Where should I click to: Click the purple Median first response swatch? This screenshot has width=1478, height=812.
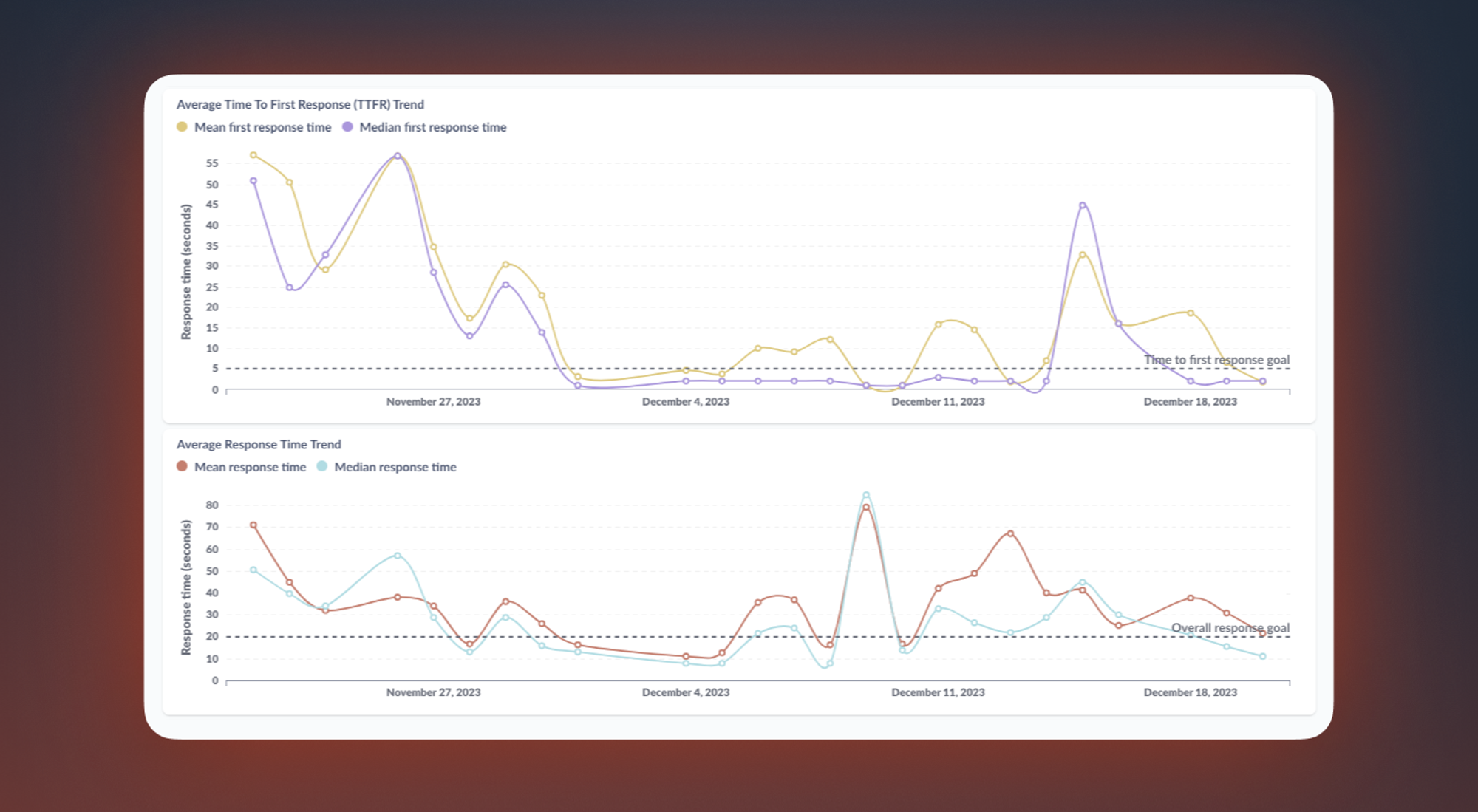tap(347, 127)
